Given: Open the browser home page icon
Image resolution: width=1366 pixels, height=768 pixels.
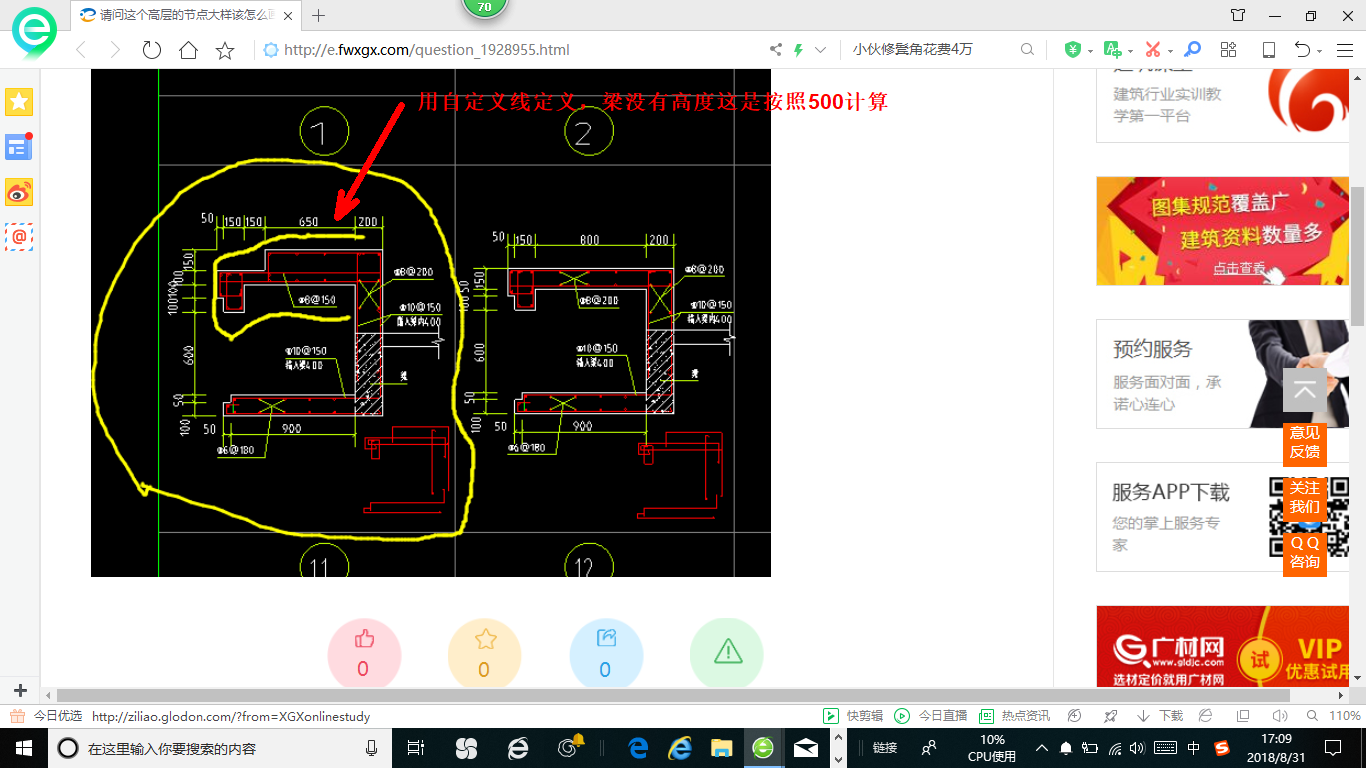Looking at the screenshot, I should 188,50.
